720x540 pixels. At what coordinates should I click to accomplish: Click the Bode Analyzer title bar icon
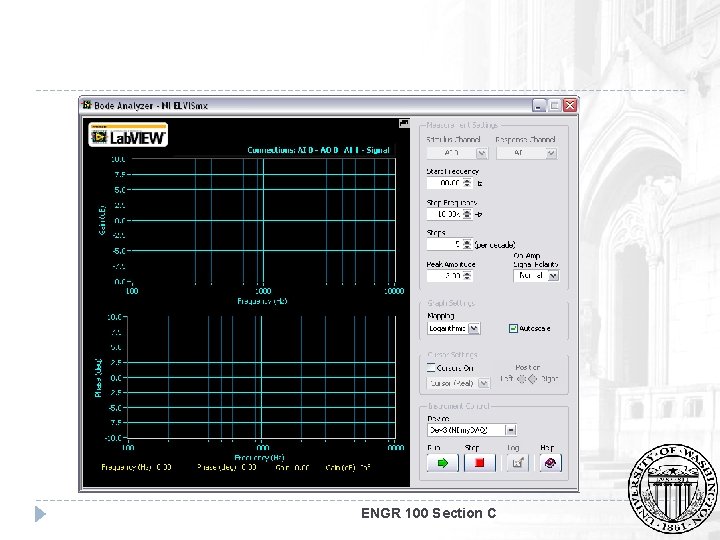pyautogui.click(x=87, y=104)
